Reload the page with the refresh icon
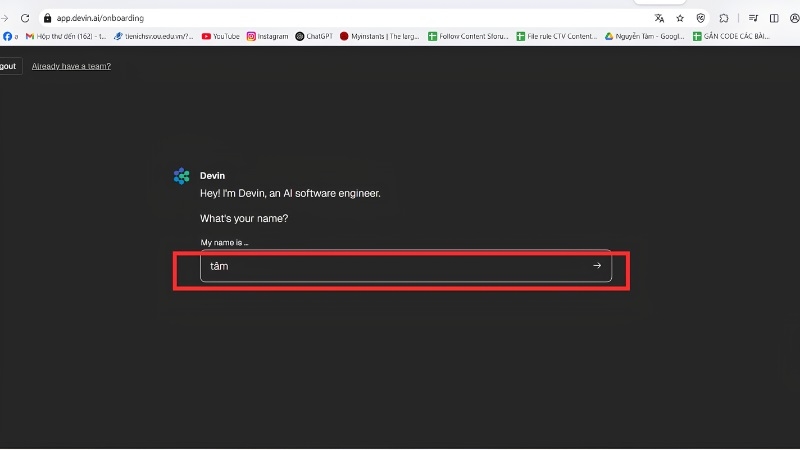Image resolution: width=800 pixels, height=450 pixels. pos(25,18)
